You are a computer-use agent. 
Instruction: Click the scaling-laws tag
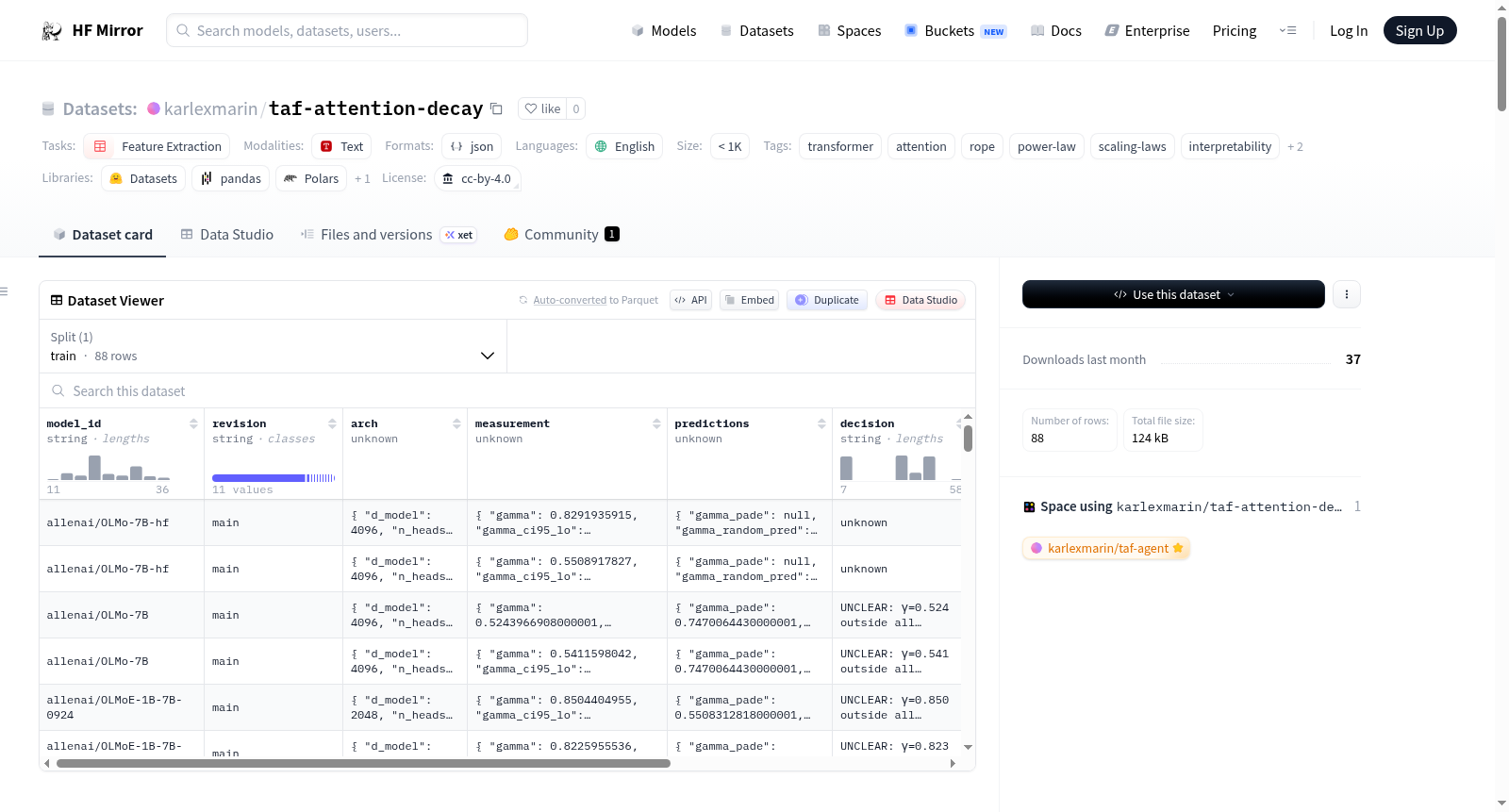pos(1133,146)
